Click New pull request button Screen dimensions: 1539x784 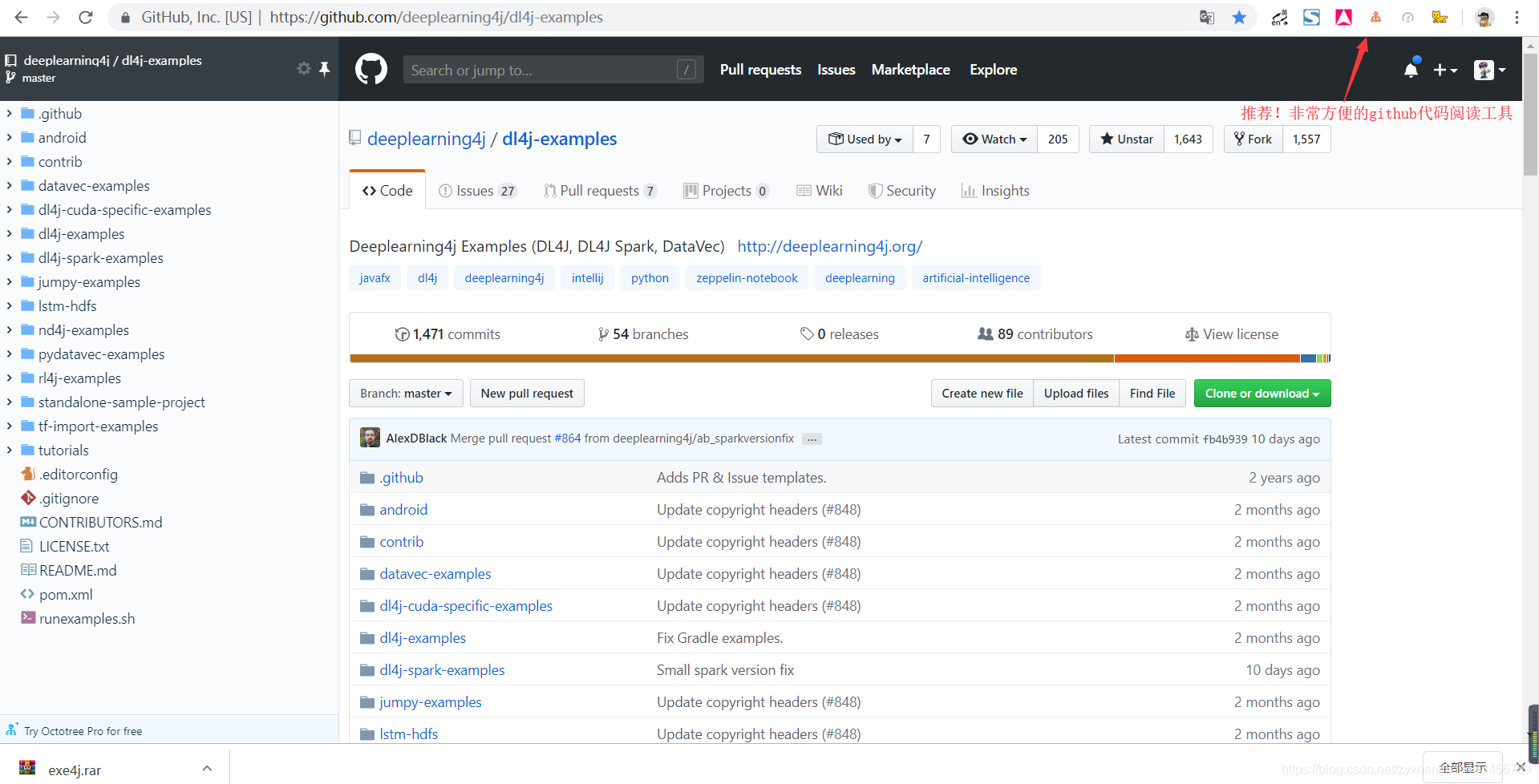point(527,394)
